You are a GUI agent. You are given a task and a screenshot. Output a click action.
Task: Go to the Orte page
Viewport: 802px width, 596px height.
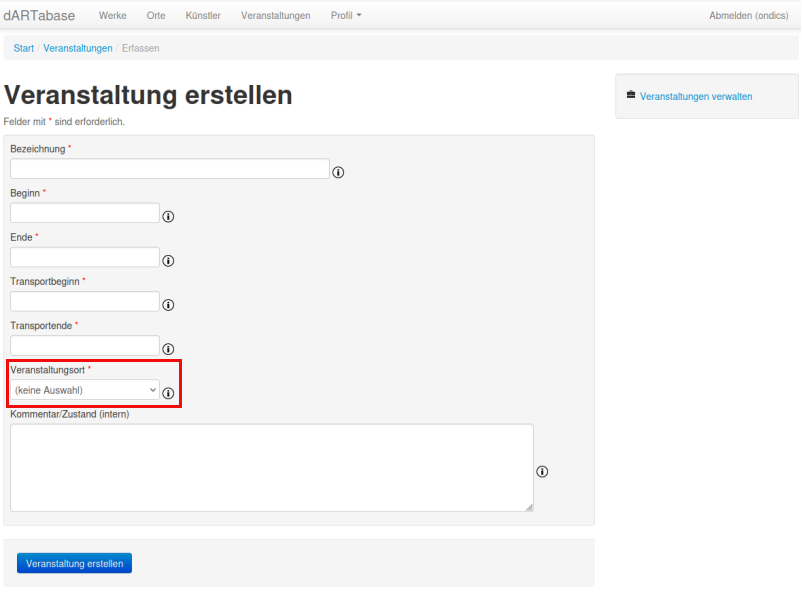(x=156, y=16)
